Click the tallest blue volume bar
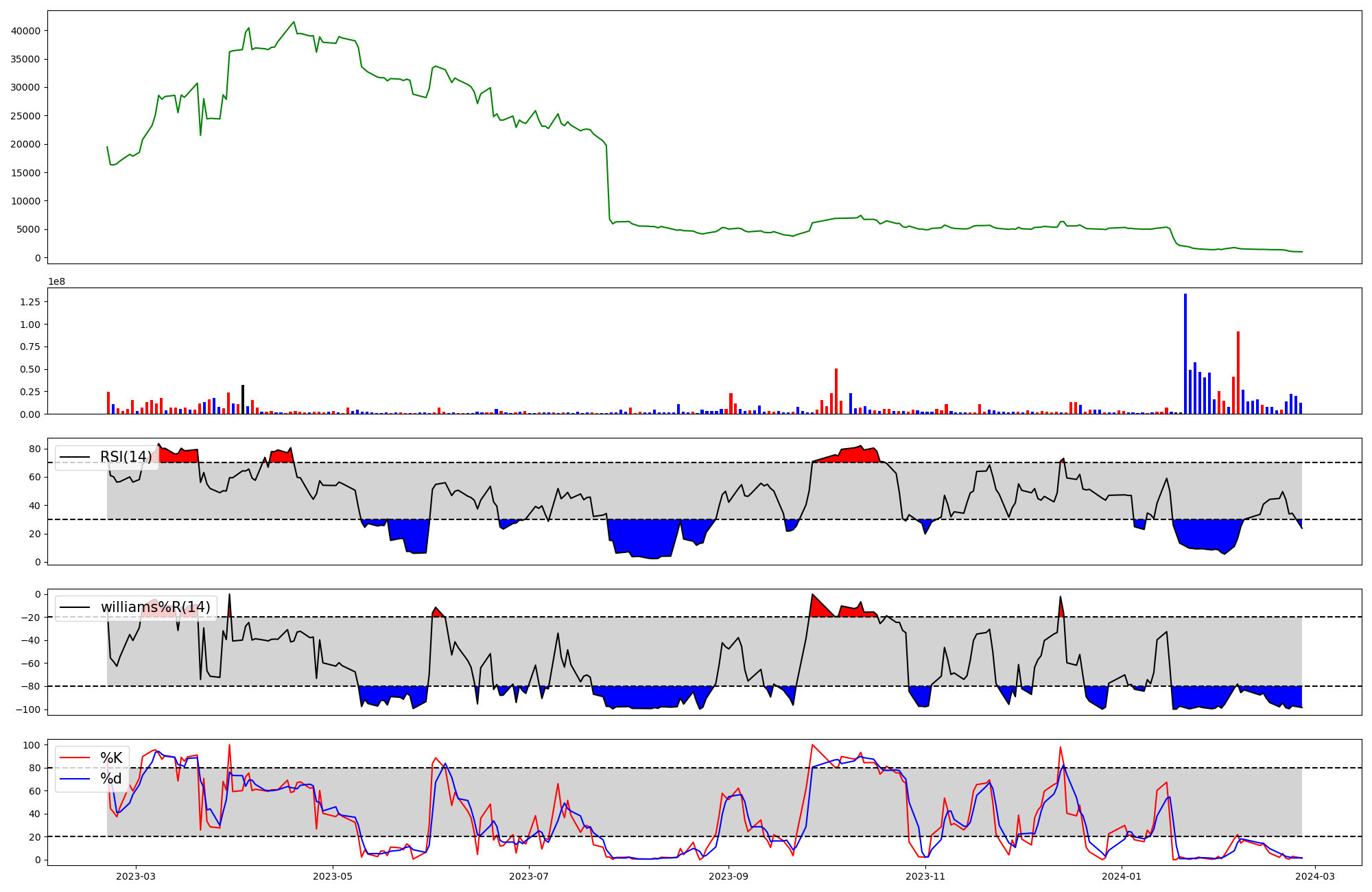 [x=1185, y=353]
